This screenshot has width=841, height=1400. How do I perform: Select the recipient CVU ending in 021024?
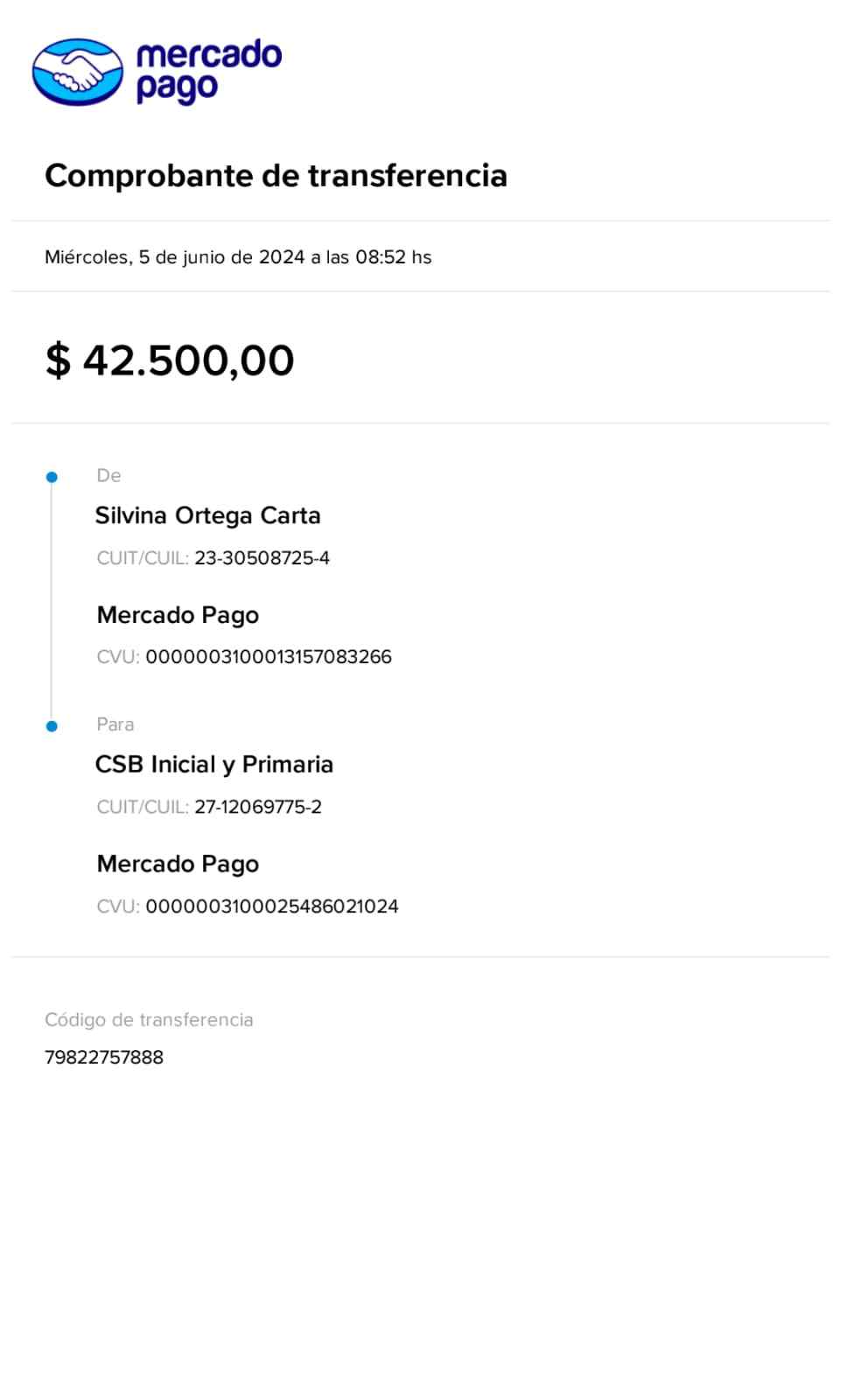[271, 906]
